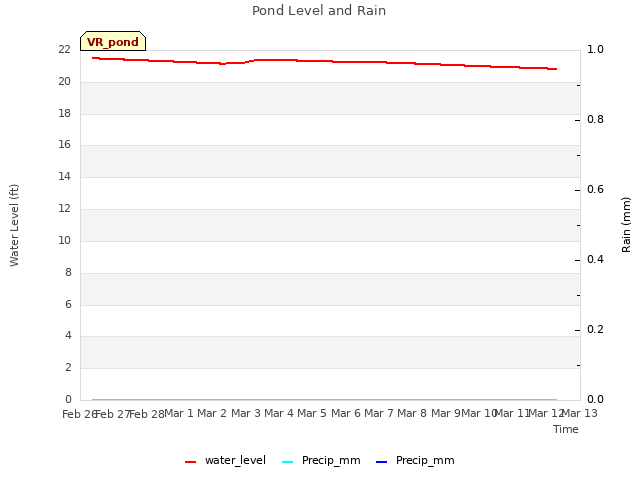Screen dimensions: 640x480
Task: Toggle the blue Precip_mm legend entry
Action: tap(415, 460)
